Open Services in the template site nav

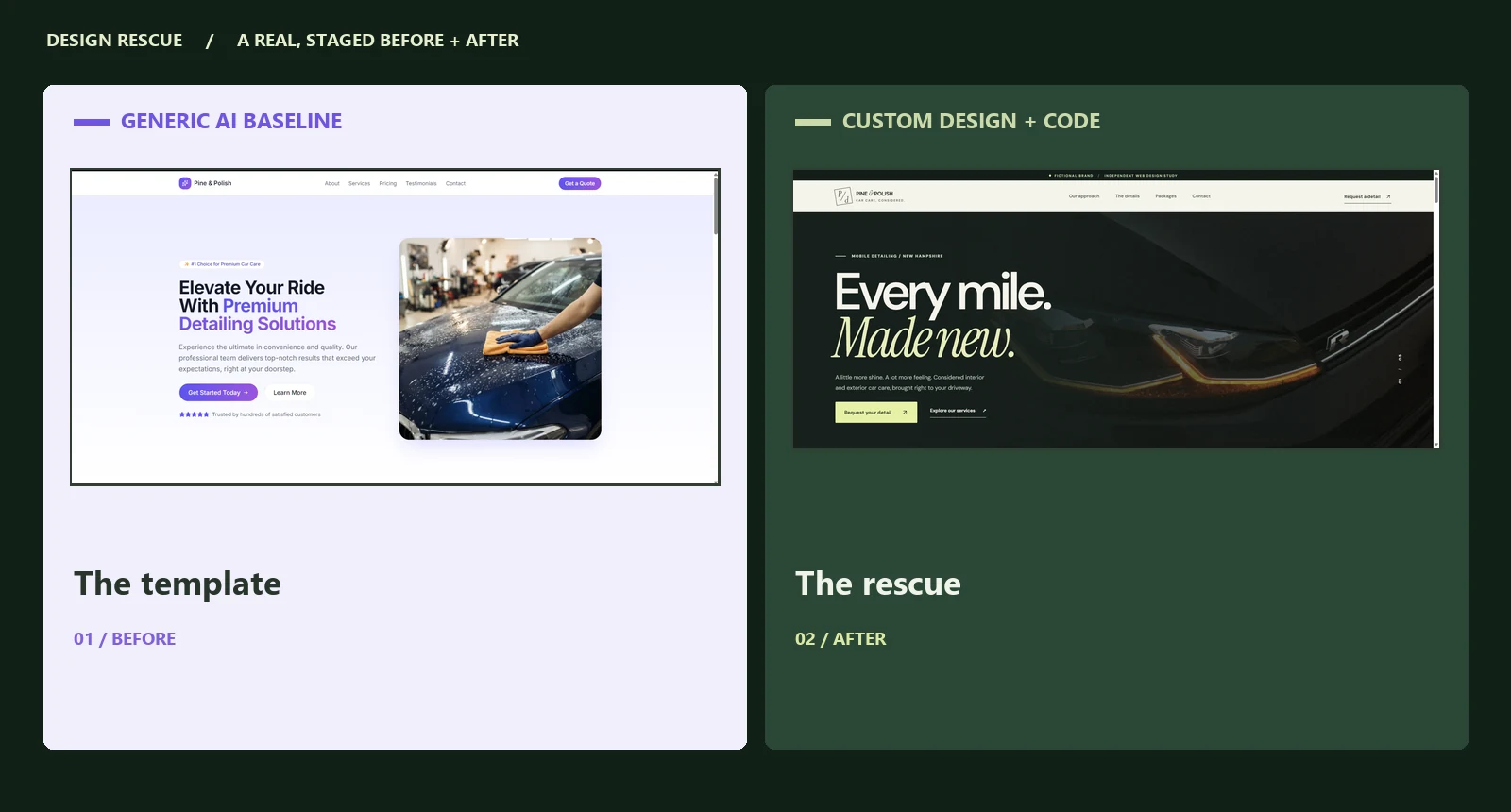[359, 183]
